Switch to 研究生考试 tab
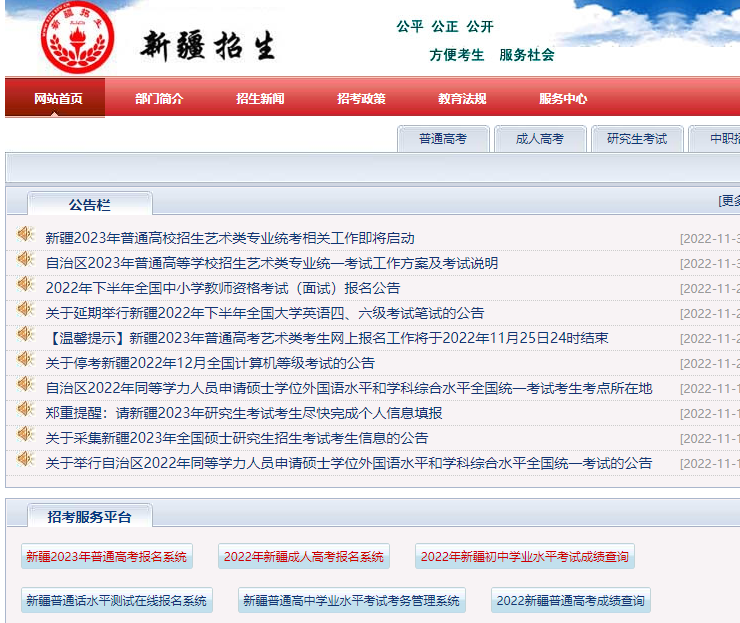The height and width of the screenshot is (623, 740). (x=637, y=139)
